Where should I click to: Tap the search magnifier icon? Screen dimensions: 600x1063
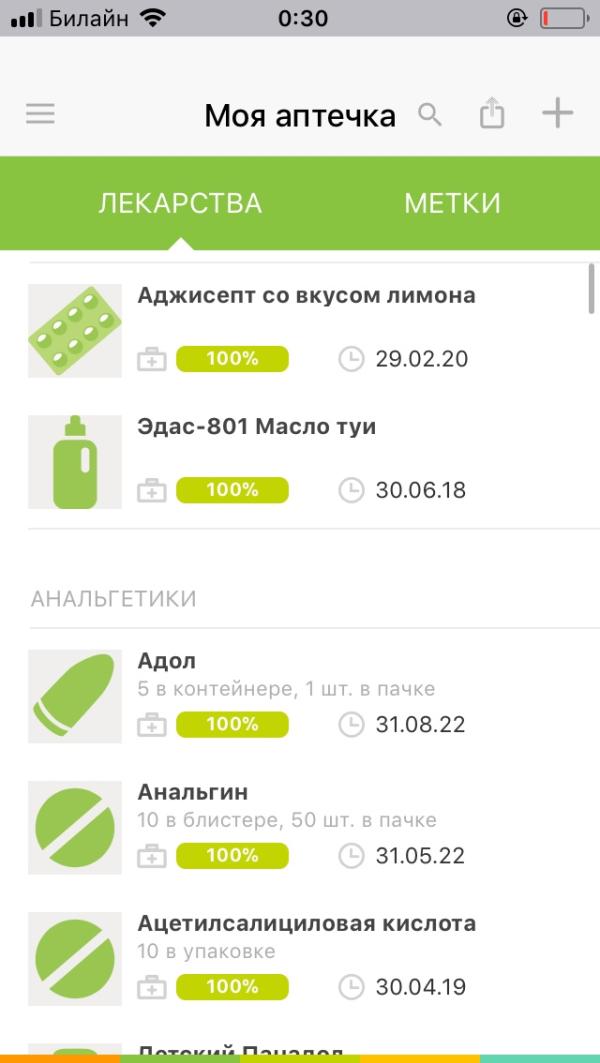(x=430, y=114)
